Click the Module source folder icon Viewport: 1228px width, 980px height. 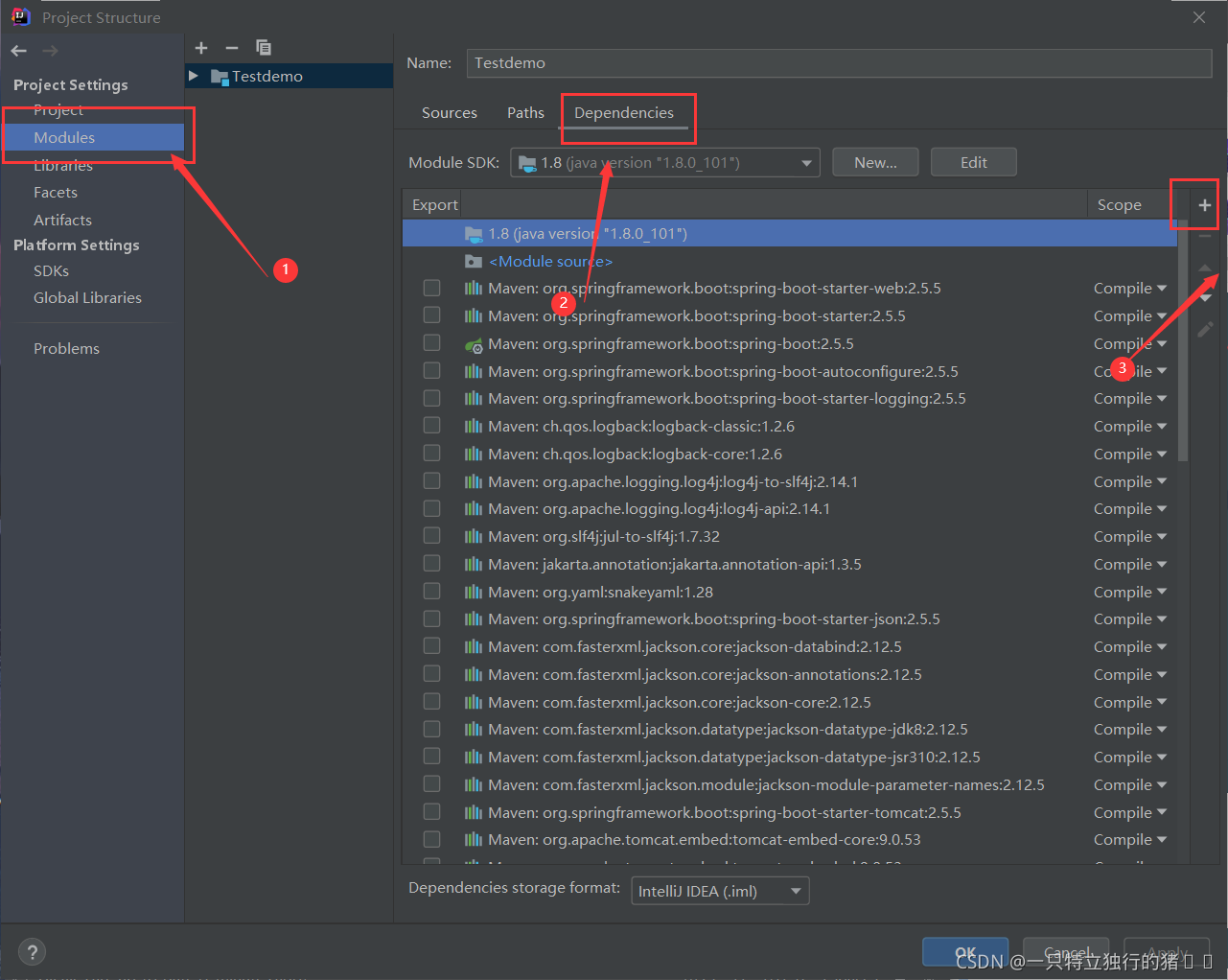474,261
